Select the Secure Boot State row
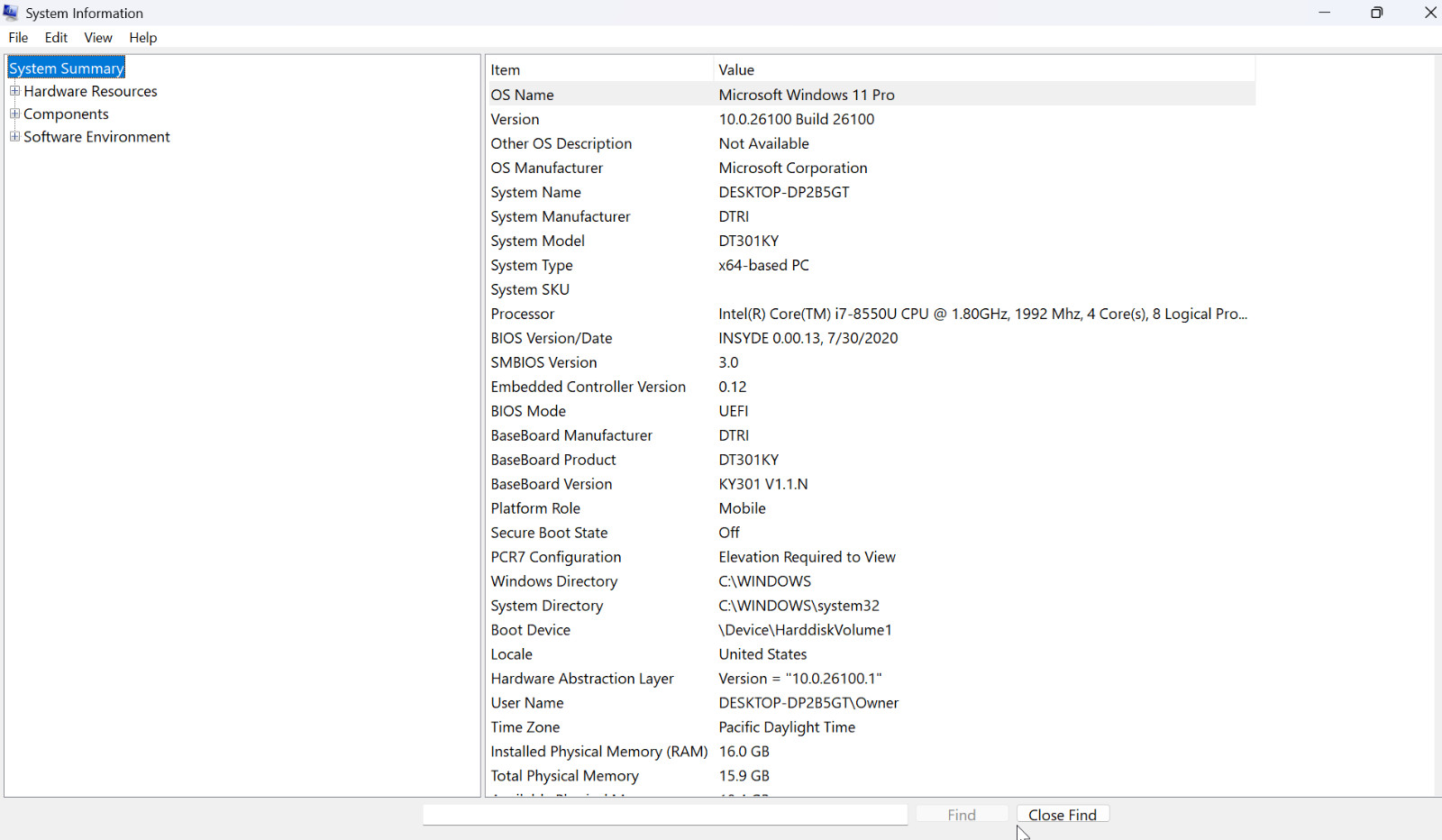 872,533
